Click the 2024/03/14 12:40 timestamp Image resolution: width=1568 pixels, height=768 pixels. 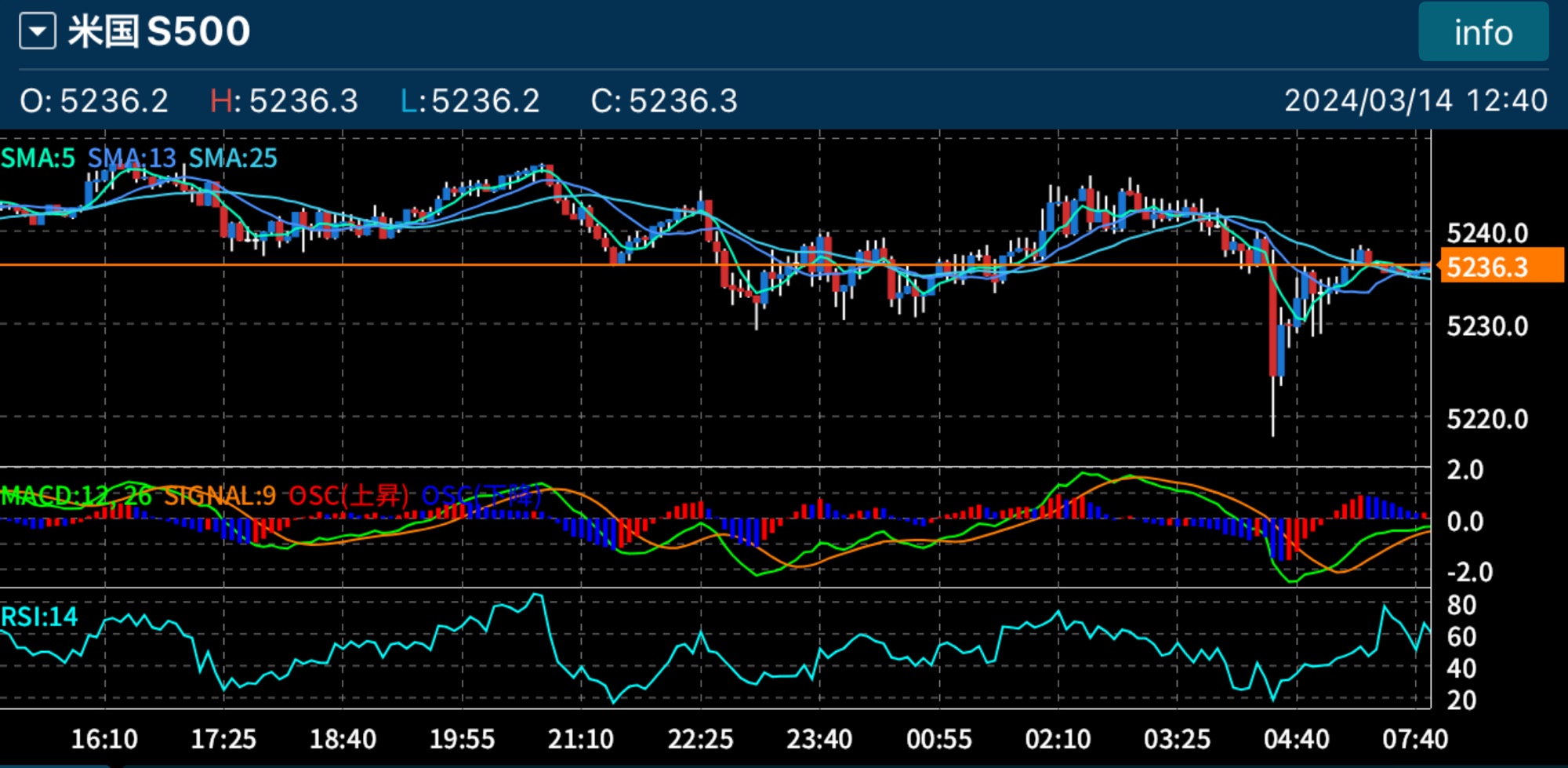(1415, 100)
